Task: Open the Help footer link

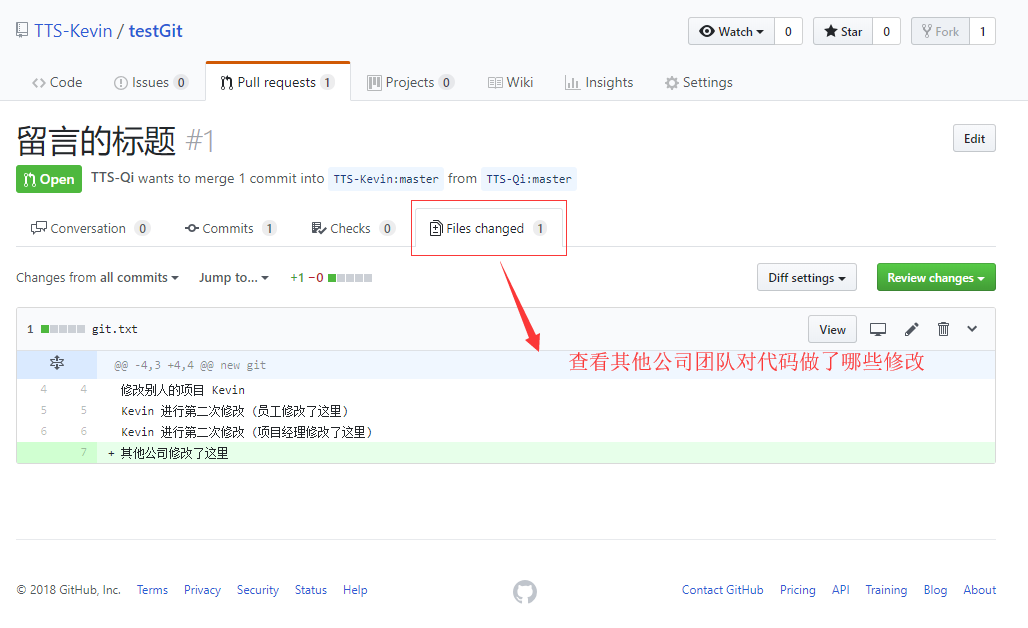Action: (x=355, y=590)
